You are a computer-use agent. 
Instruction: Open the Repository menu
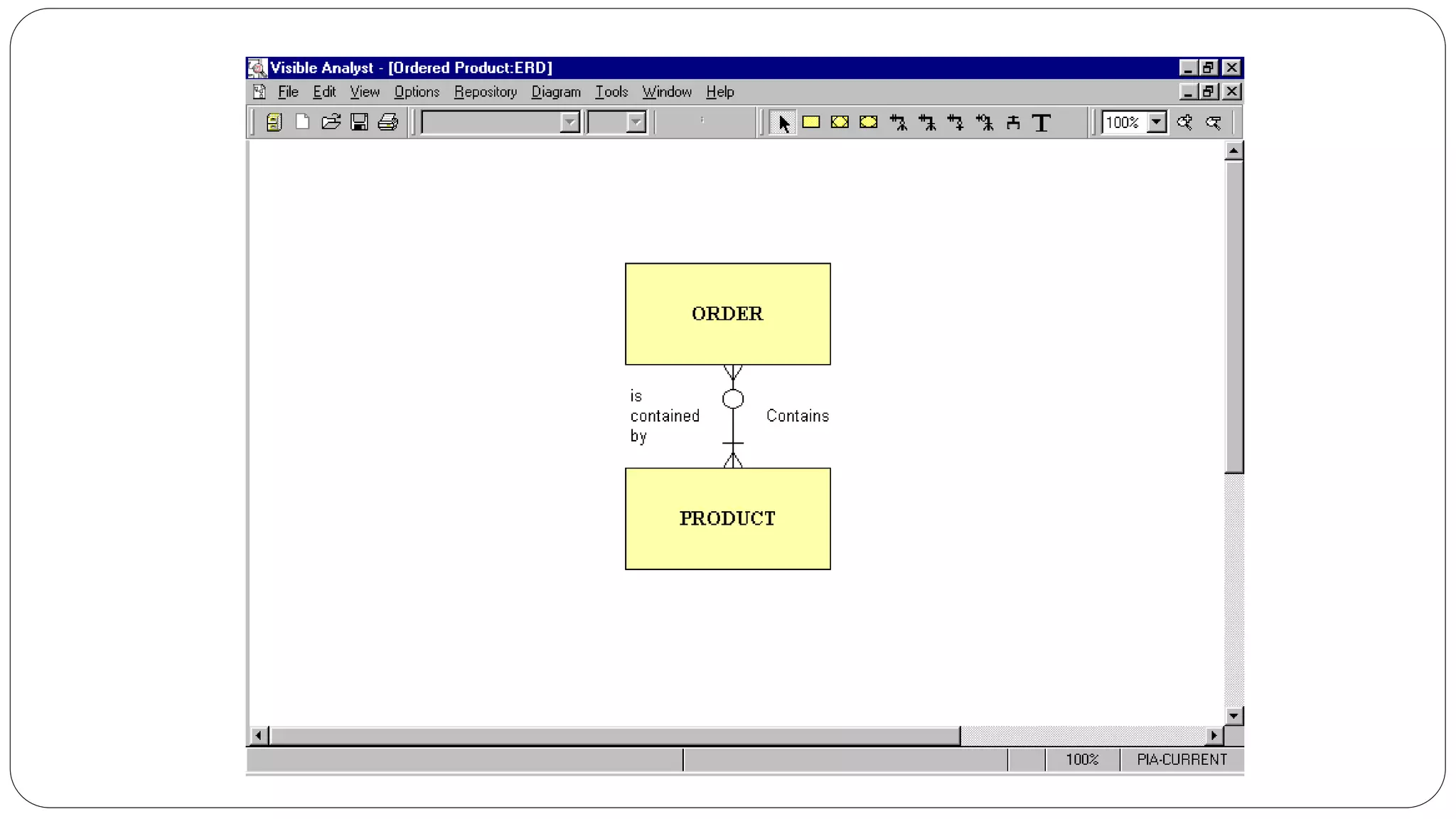(x=486, y=92)
